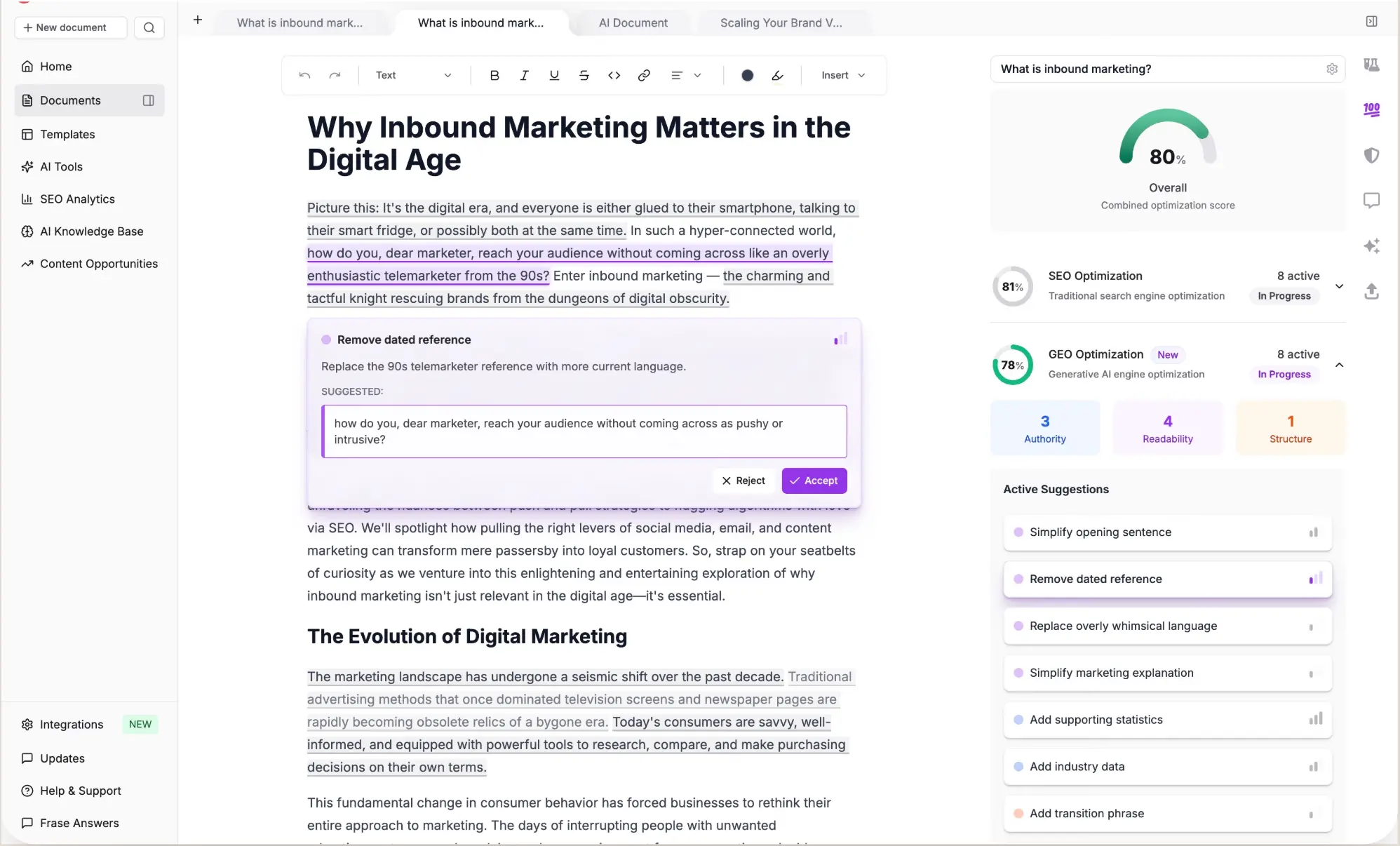This screenshot has width=1400, height=846.
Task: Click the undo arrow
Action: coord(304,75)
